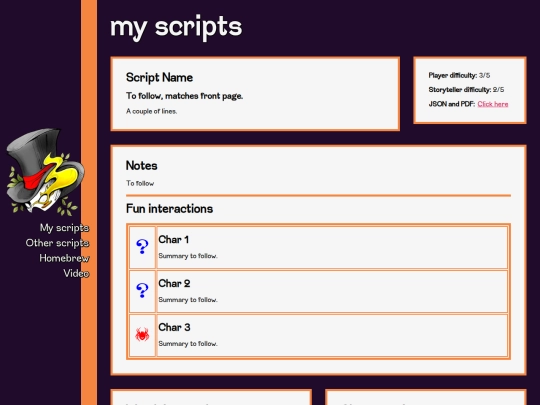Navigate to the Video page
The width and height of the screenshot is (540, 405).
pyautogui.click(x=76, y=273)
